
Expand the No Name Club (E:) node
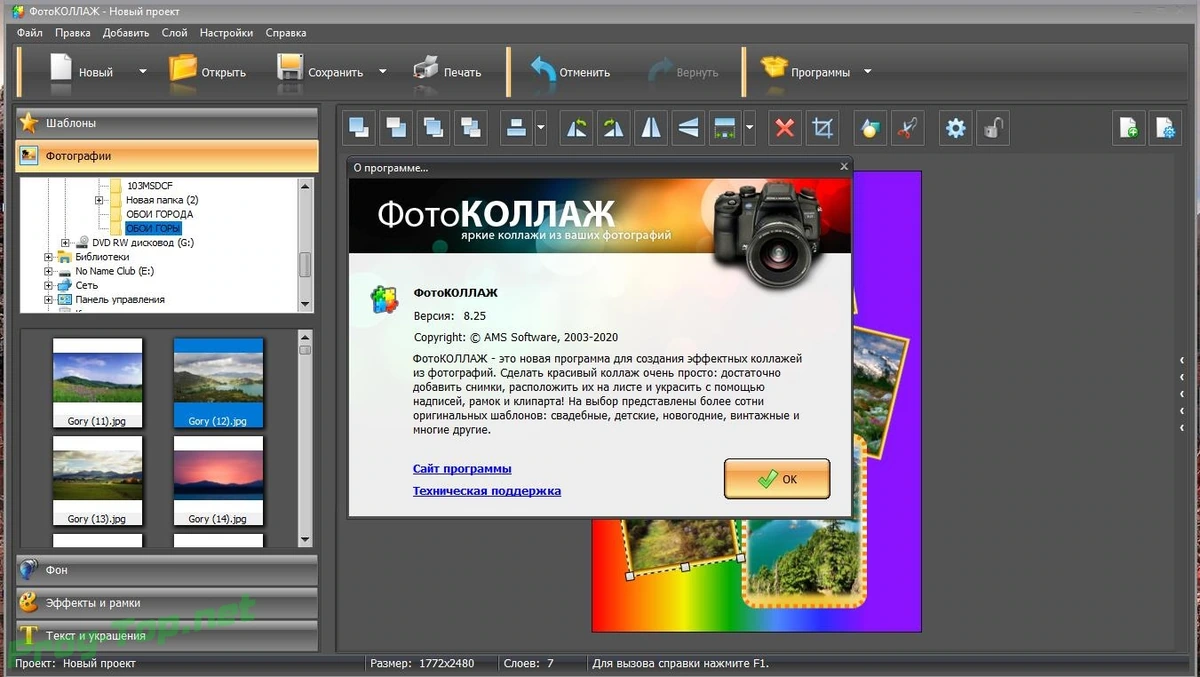(48, 271)
